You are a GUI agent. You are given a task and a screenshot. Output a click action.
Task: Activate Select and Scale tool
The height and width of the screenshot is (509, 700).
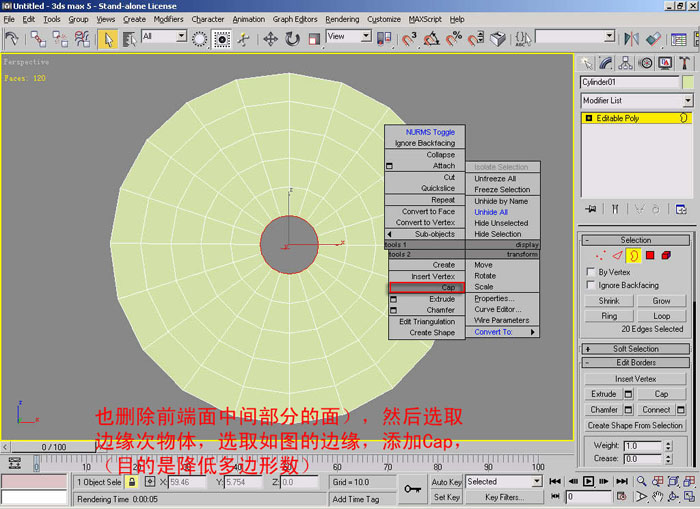[314, 39]
